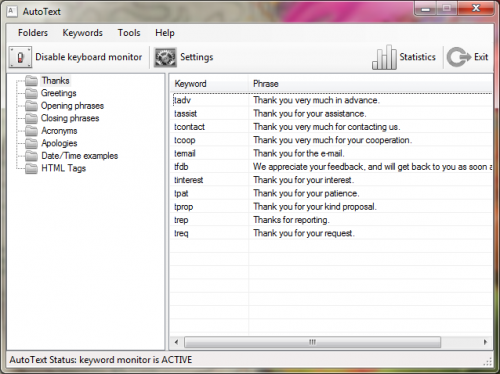
Task: Click the Date/Time examples folder icon
Action: pos(32,156)
